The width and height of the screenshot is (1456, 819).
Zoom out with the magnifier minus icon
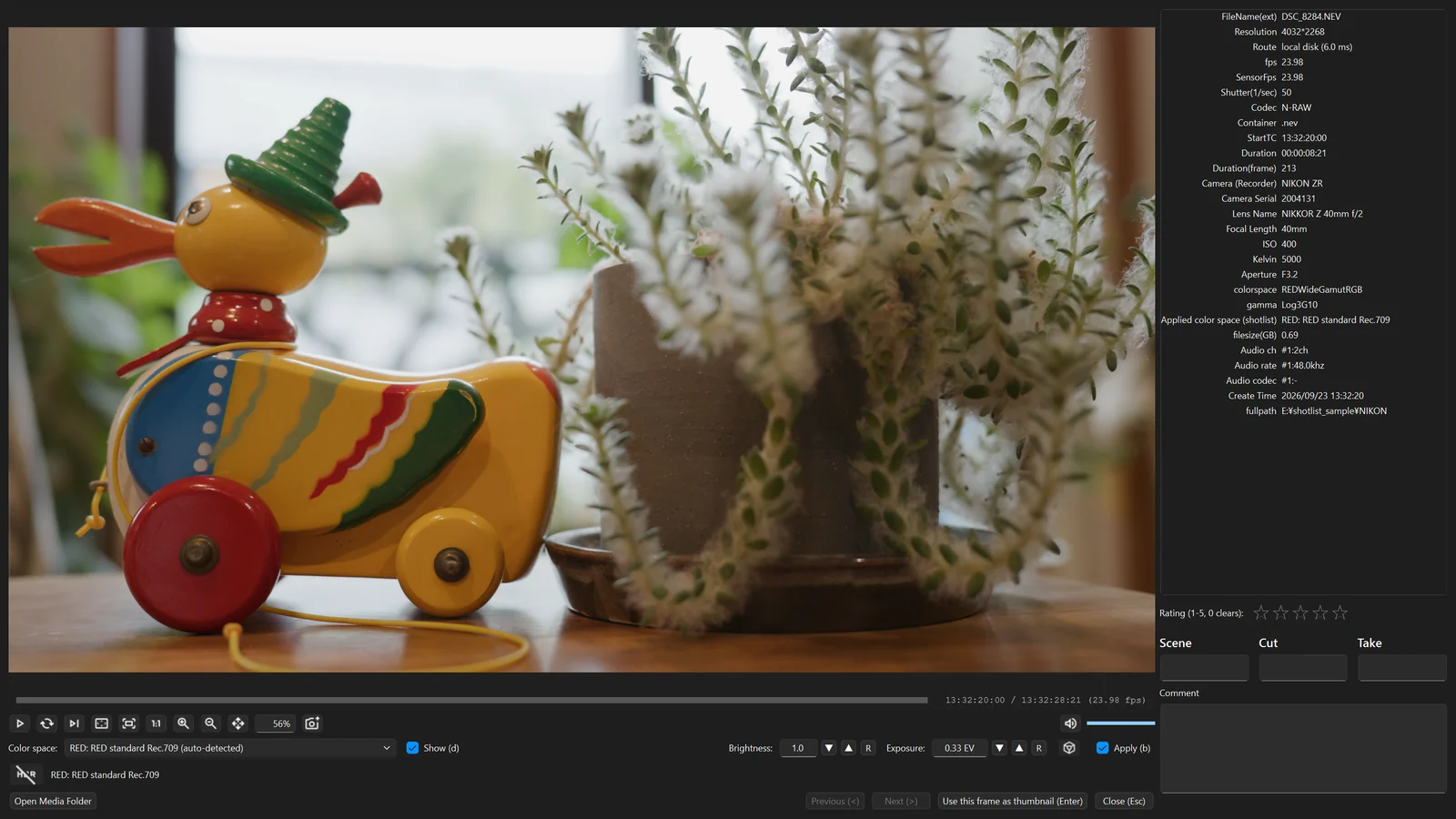pyautogui.click(x=210, y=723)
